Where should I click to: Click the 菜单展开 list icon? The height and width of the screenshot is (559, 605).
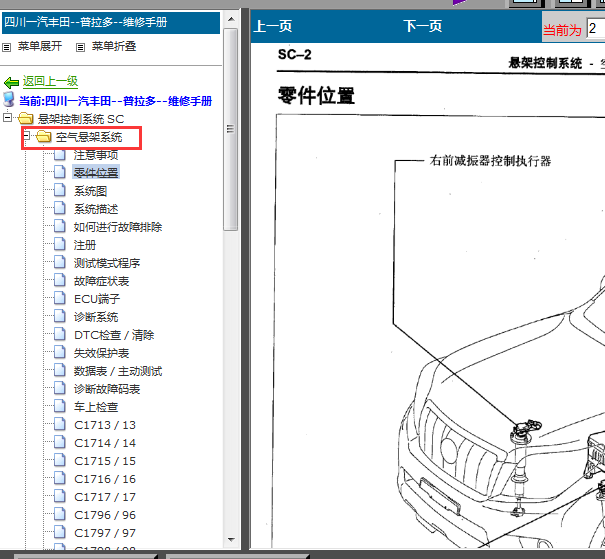coord(7,47)
